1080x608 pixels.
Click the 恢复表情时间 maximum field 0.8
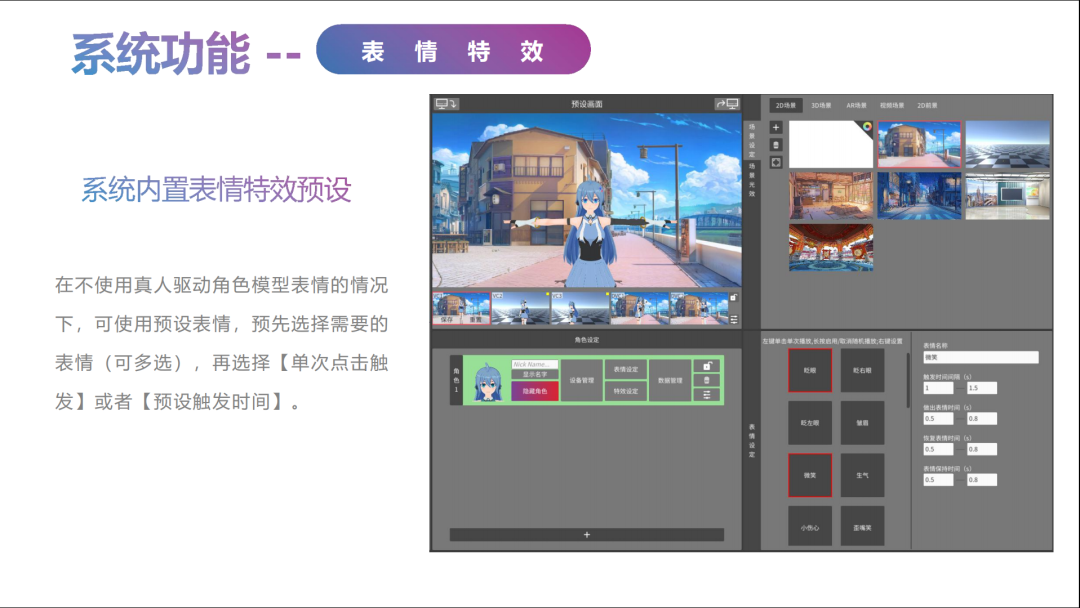(x=982, y=449)
